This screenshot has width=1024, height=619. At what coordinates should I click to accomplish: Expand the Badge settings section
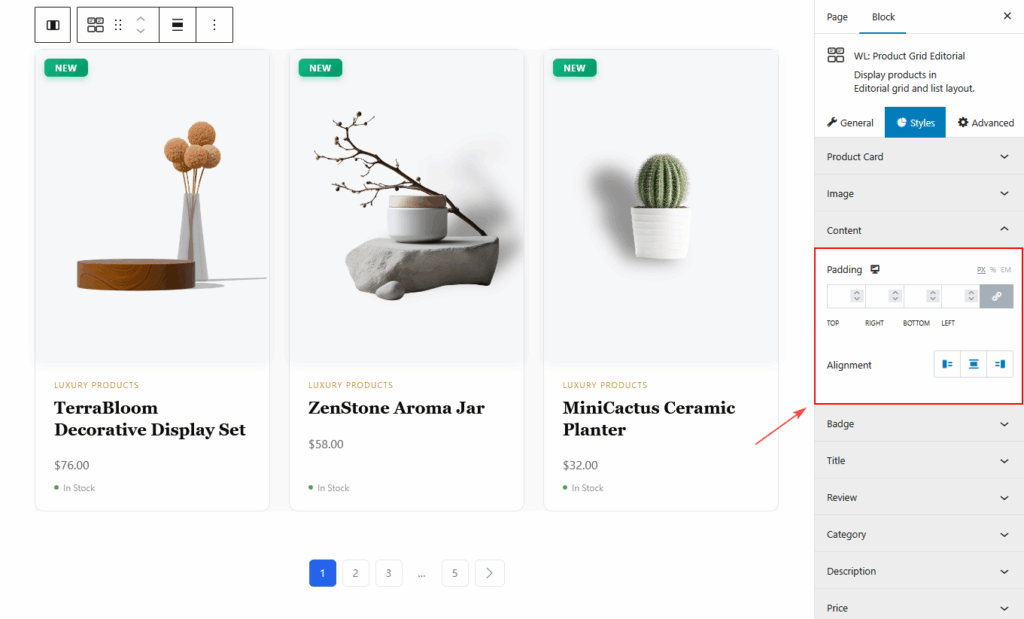coord(919,424)
